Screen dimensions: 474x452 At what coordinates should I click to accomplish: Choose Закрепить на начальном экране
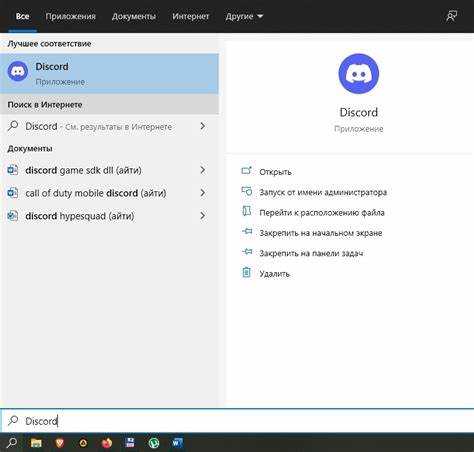click(321, 233)
